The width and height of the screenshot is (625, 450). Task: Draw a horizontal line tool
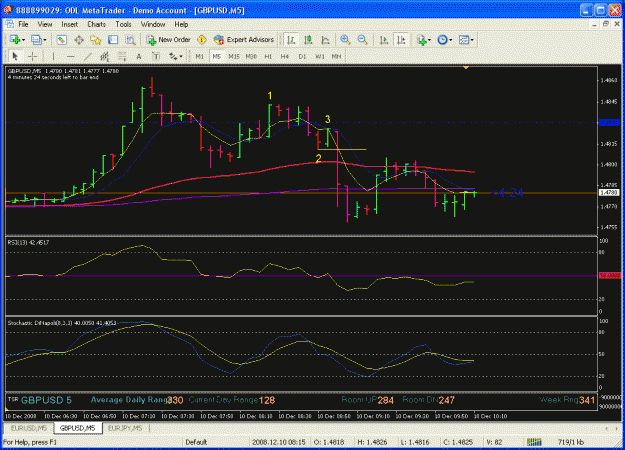click(x=70, y=57)
